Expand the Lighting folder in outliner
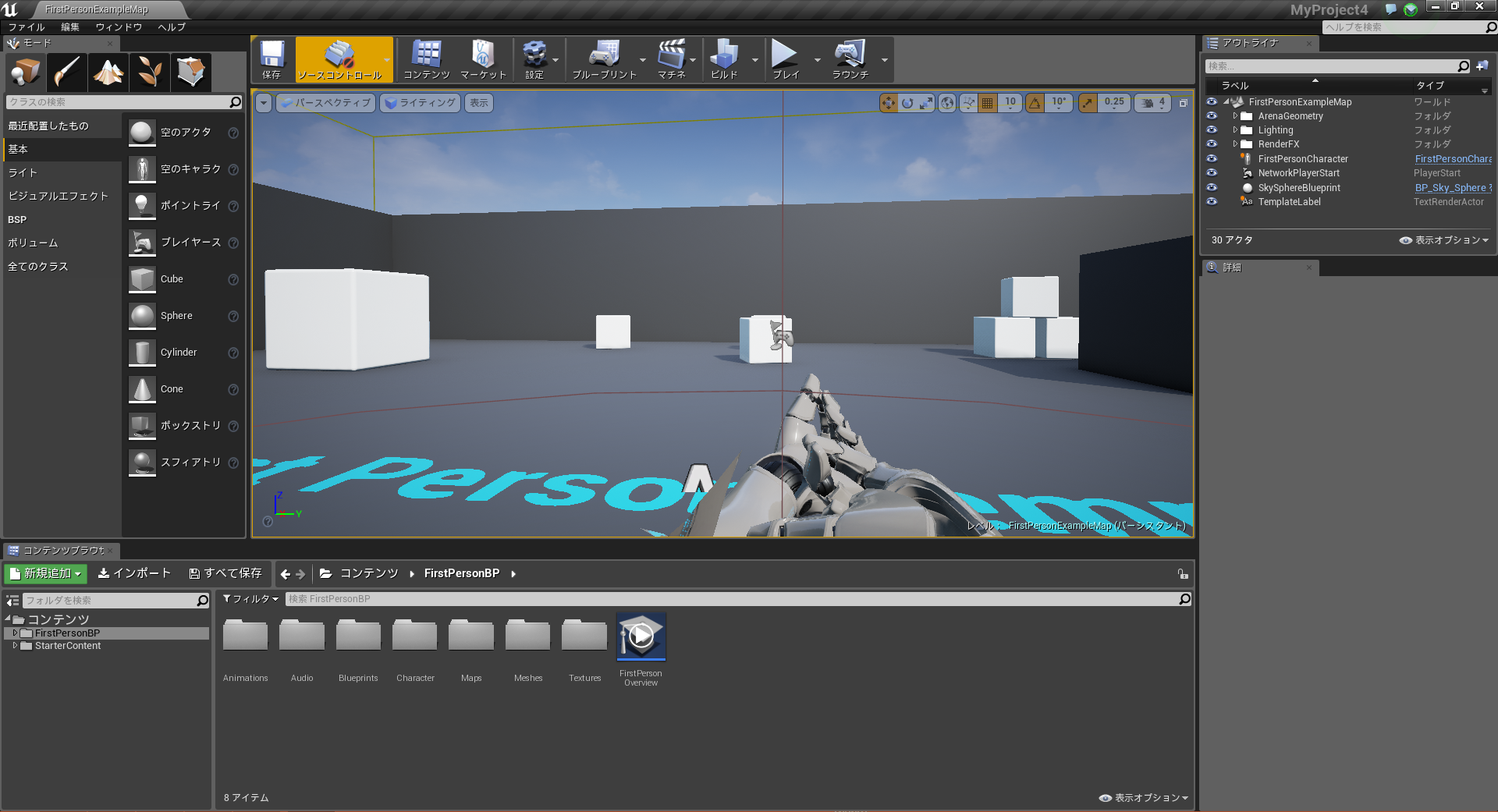 pos(1235,130)
